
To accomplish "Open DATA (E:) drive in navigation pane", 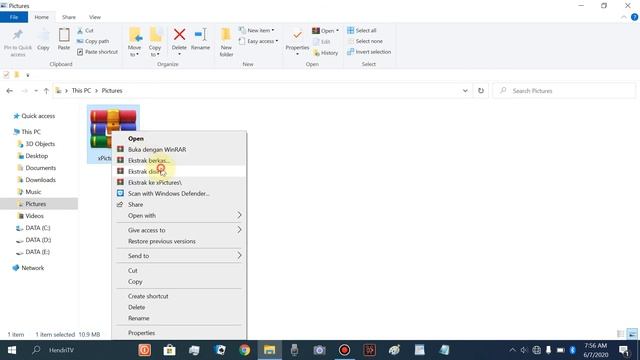I will point(38,252).
